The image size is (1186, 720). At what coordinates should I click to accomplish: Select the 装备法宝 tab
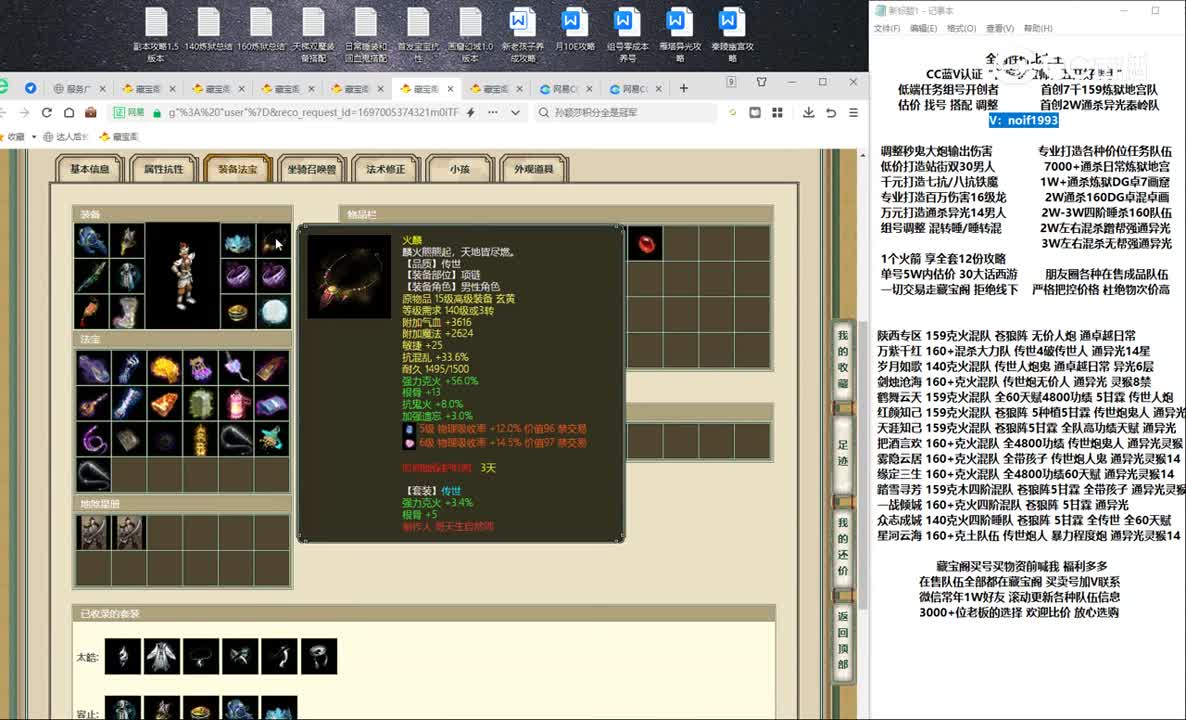237,169
